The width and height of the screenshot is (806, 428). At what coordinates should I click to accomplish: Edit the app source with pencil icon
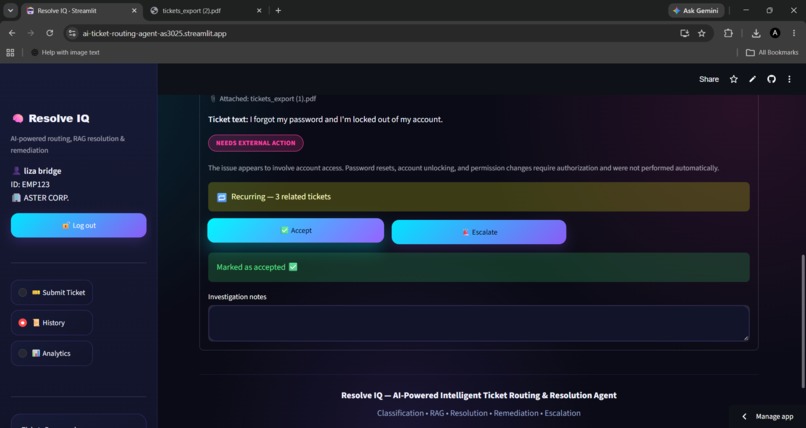pos(753,79)
